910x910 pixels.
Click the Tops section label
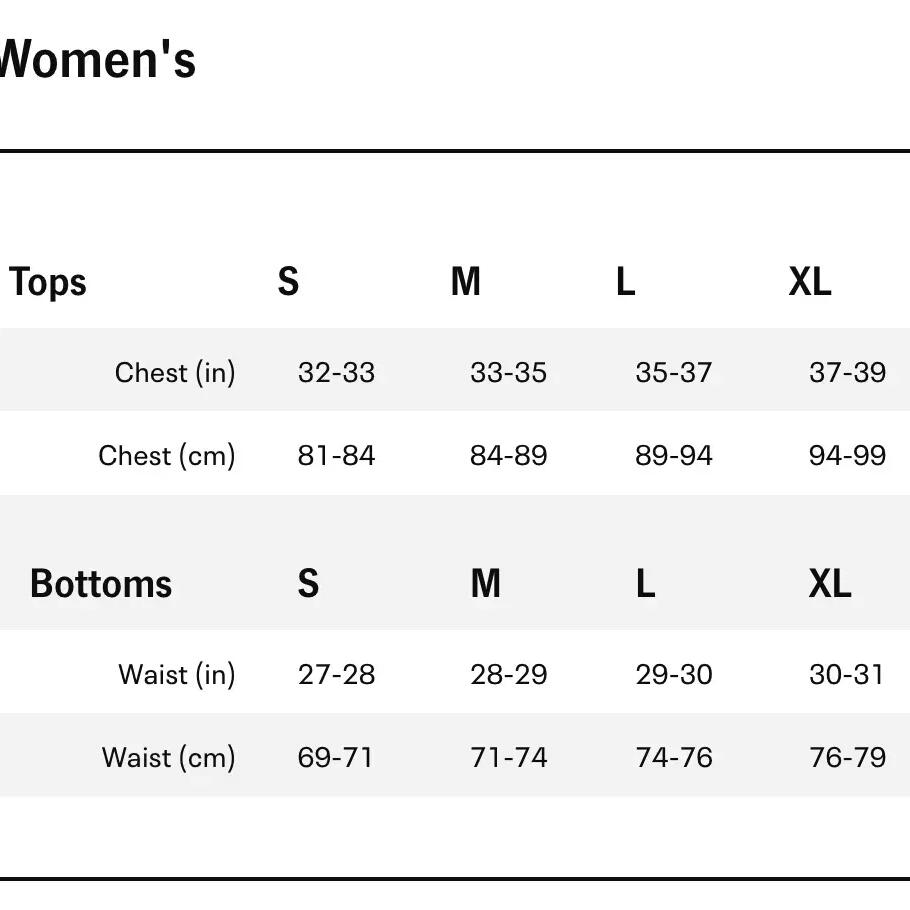point(48,283)
